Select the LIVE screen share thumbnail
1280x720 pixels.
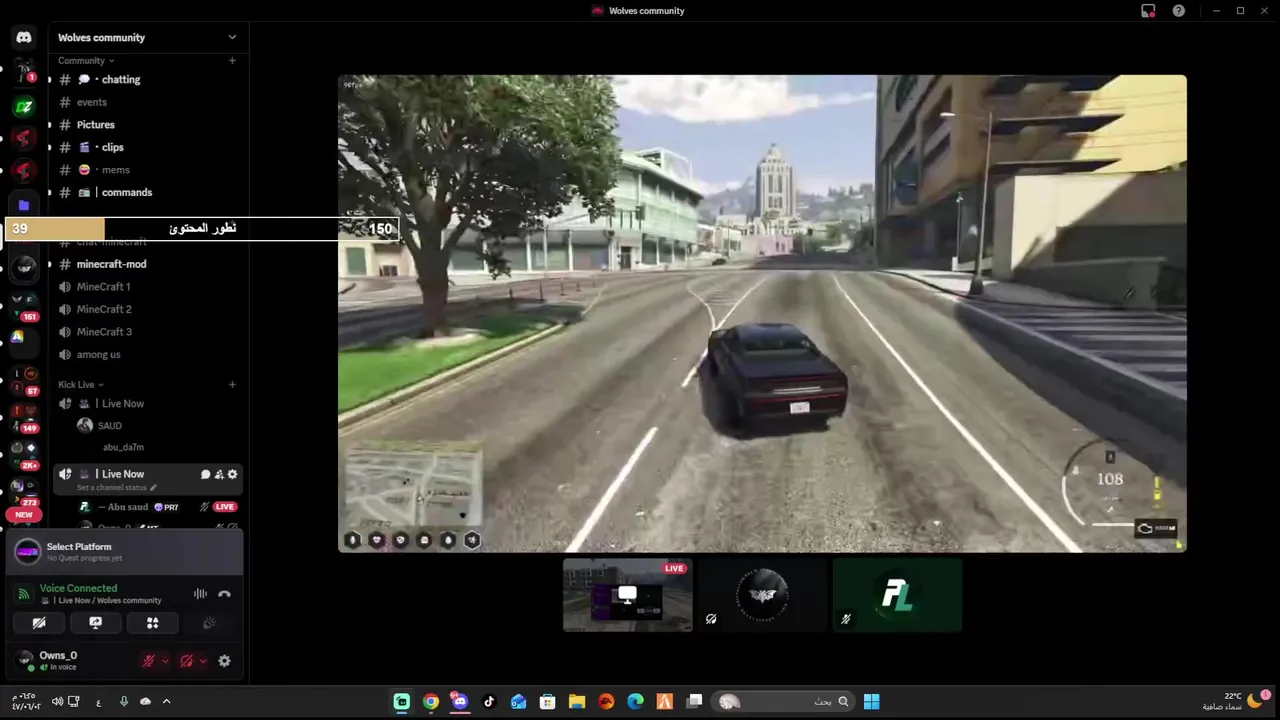pyautogui.click(x=627, y=596)
